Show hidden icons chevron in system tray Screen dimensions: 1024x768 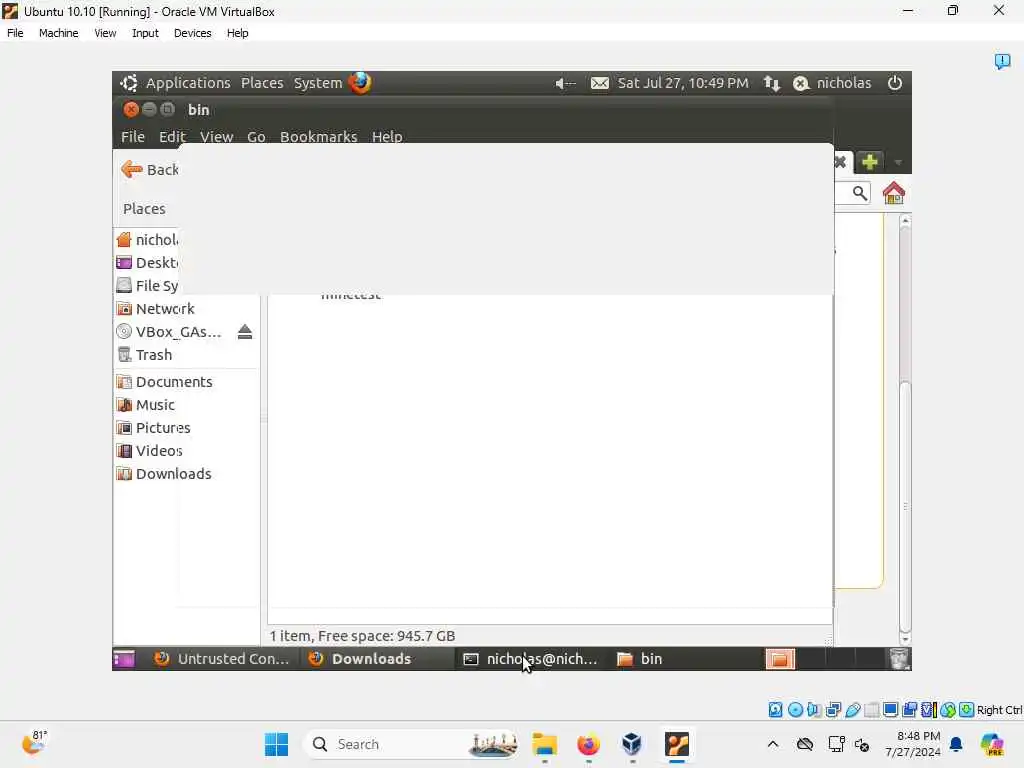click(773, 744)
